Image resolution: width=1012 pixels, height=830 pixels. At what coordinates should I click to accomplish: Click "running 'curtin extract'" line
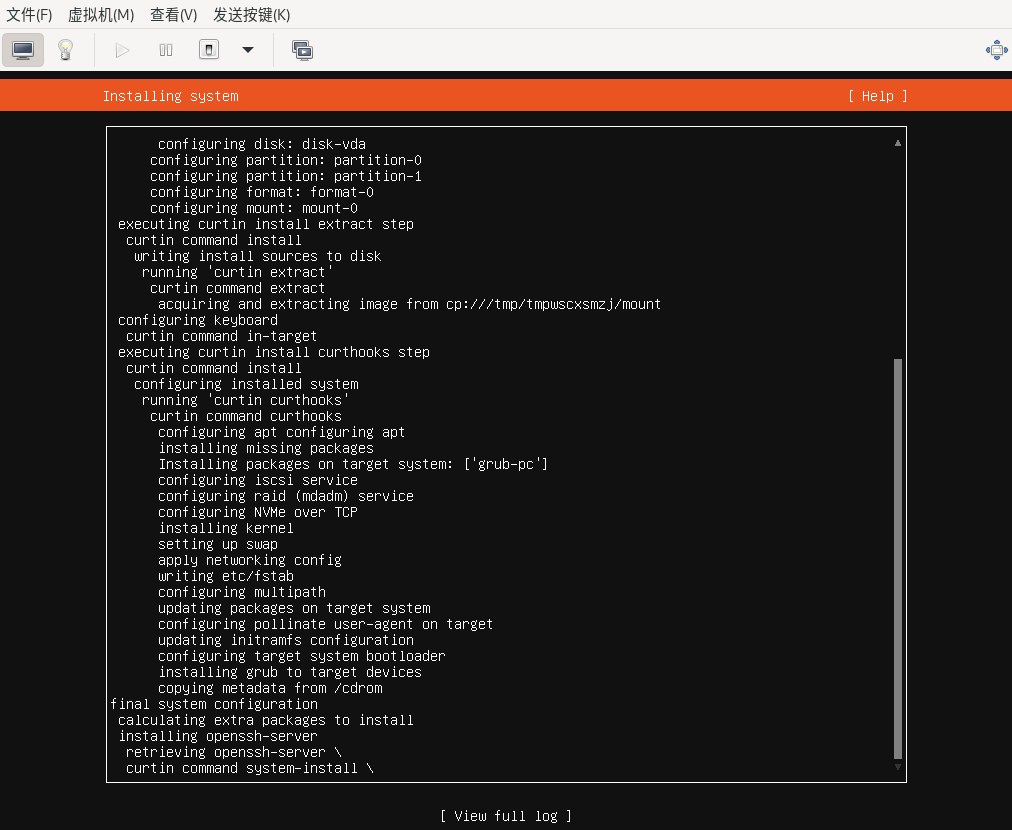point(238,272)
